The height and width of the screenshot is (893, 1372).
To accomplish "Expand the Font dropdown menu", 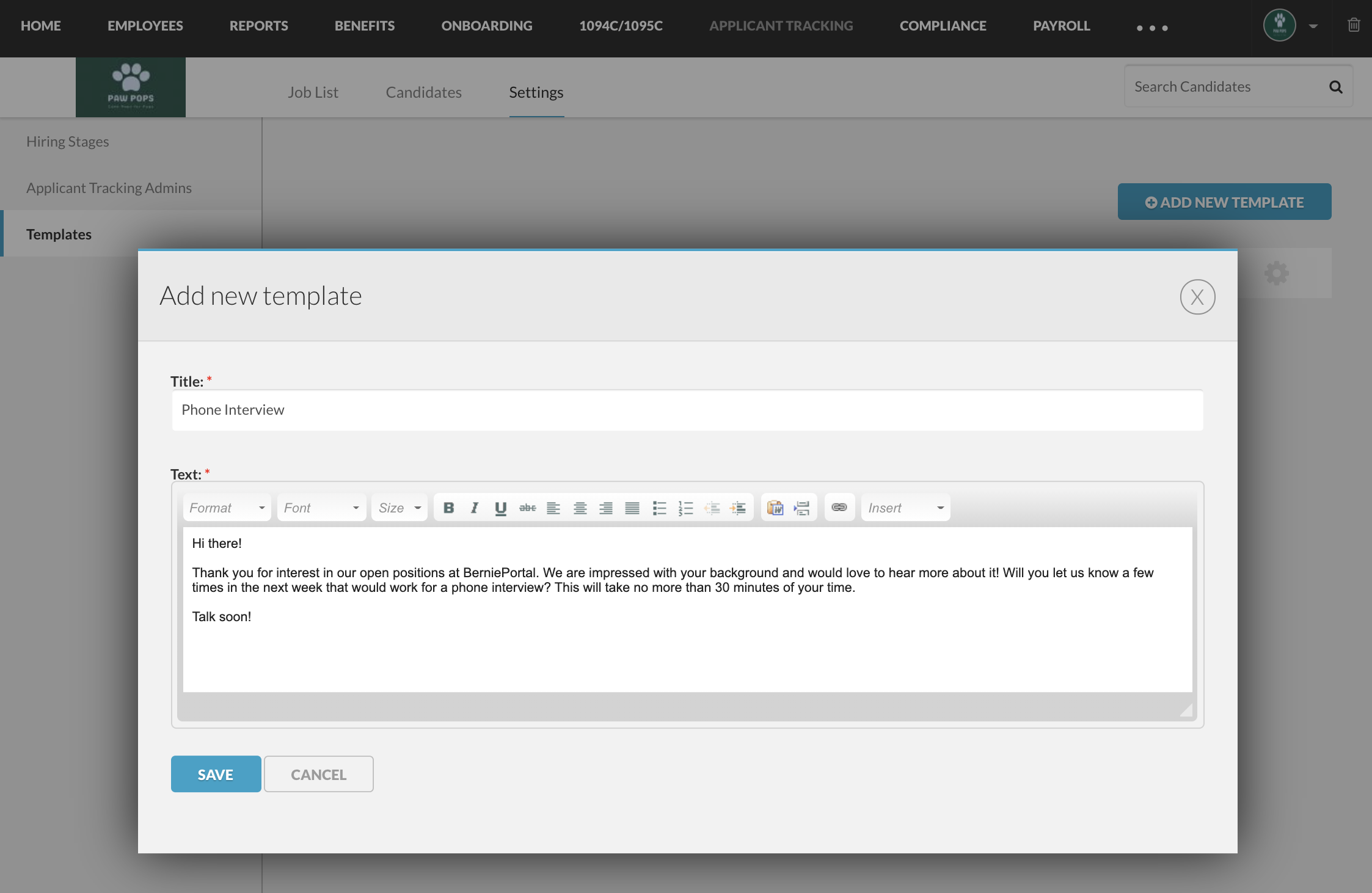I will (x=317, y=508).
